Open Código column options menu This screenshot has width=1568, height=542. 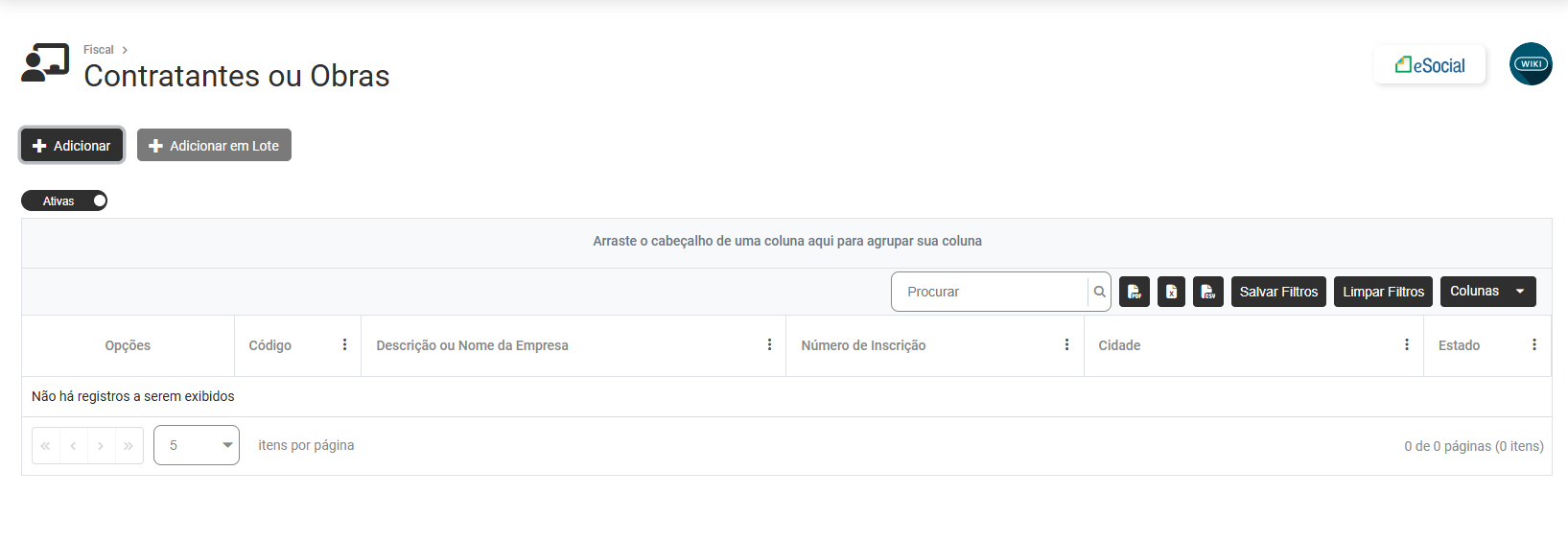345,345
